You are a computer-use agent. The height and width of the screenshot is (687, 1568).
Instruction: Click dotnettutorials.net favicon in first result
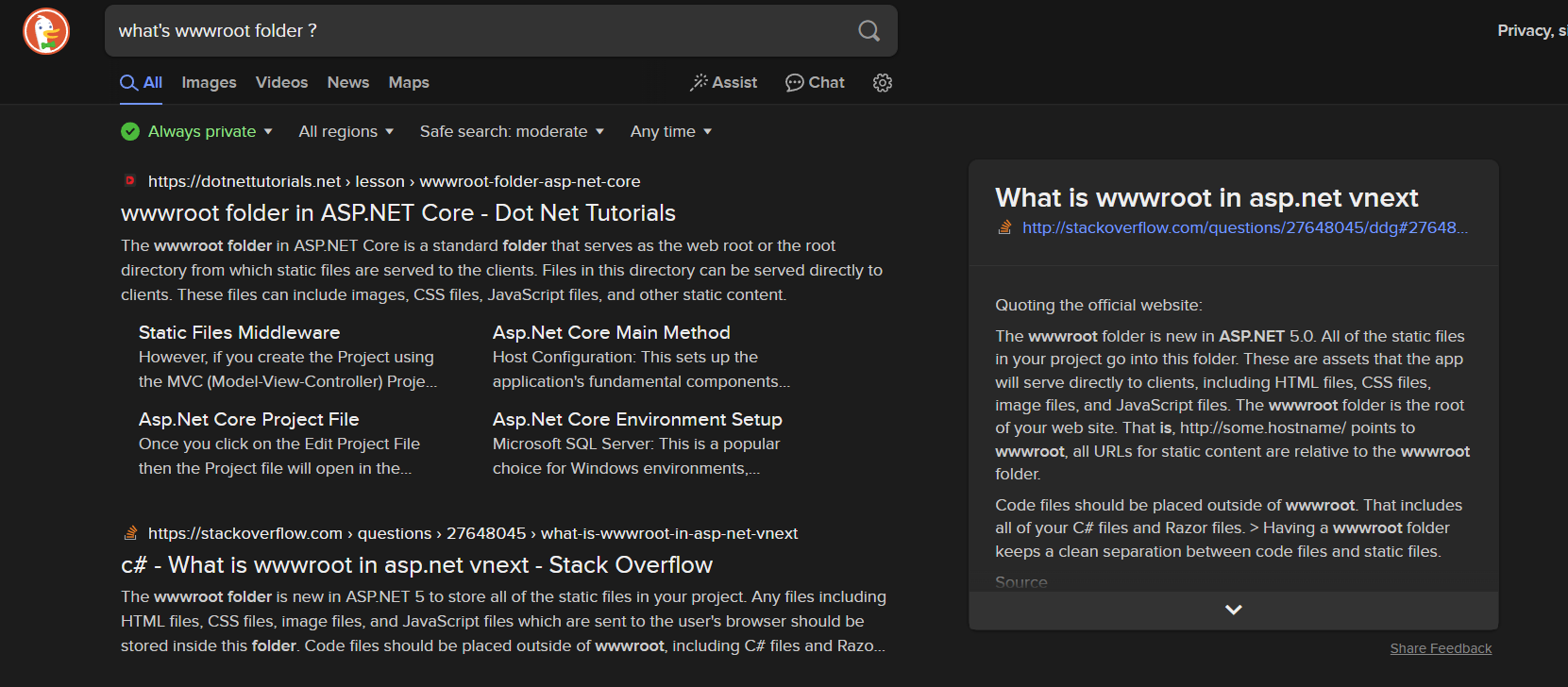[x=130, y=181]
